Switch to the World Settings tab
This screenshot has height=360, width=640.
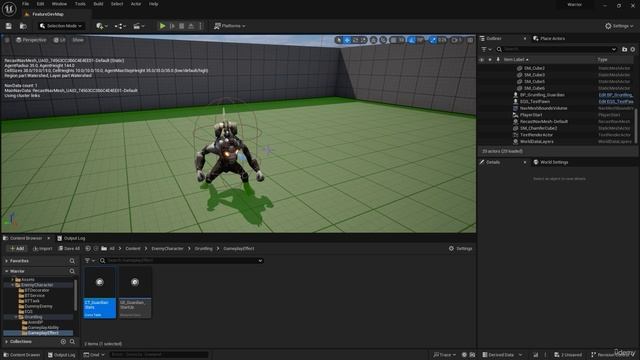click(x=551, y=162)
